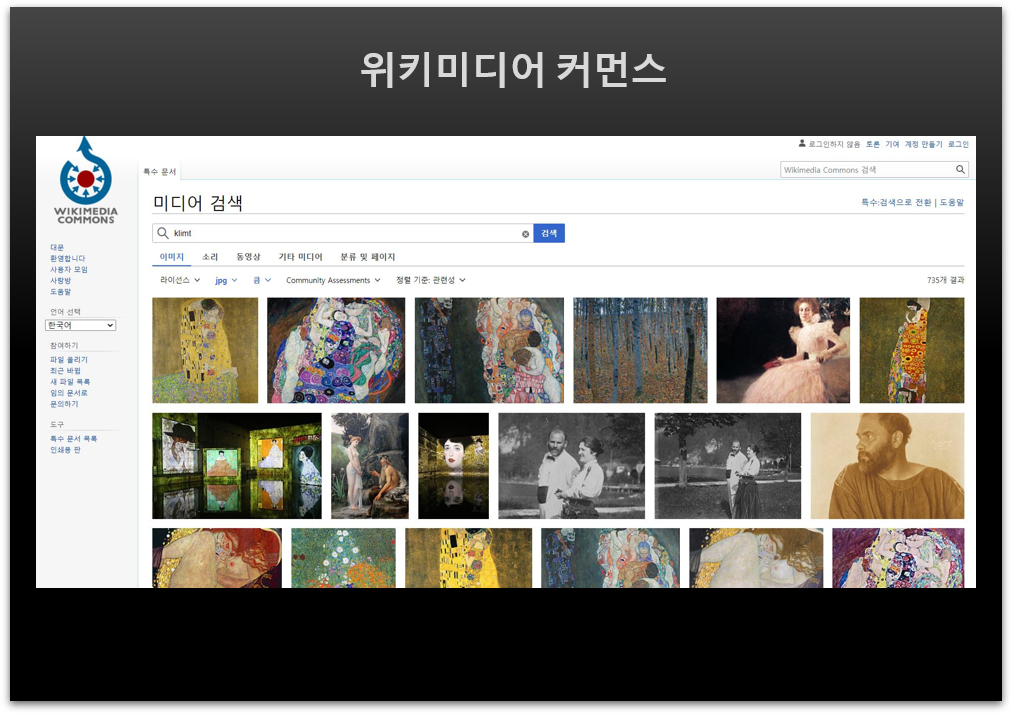Open the projected woman's face reflected in water thumbnail
The image size is (1012, 714).
click(454, 466)
